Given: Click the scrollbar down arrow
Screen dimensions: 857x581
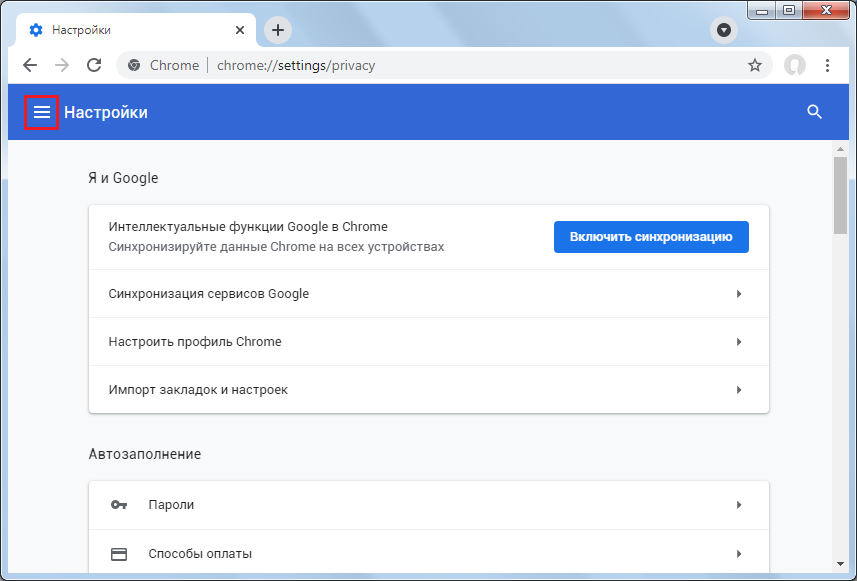Looking at the screenshot, I should point(841,564).
